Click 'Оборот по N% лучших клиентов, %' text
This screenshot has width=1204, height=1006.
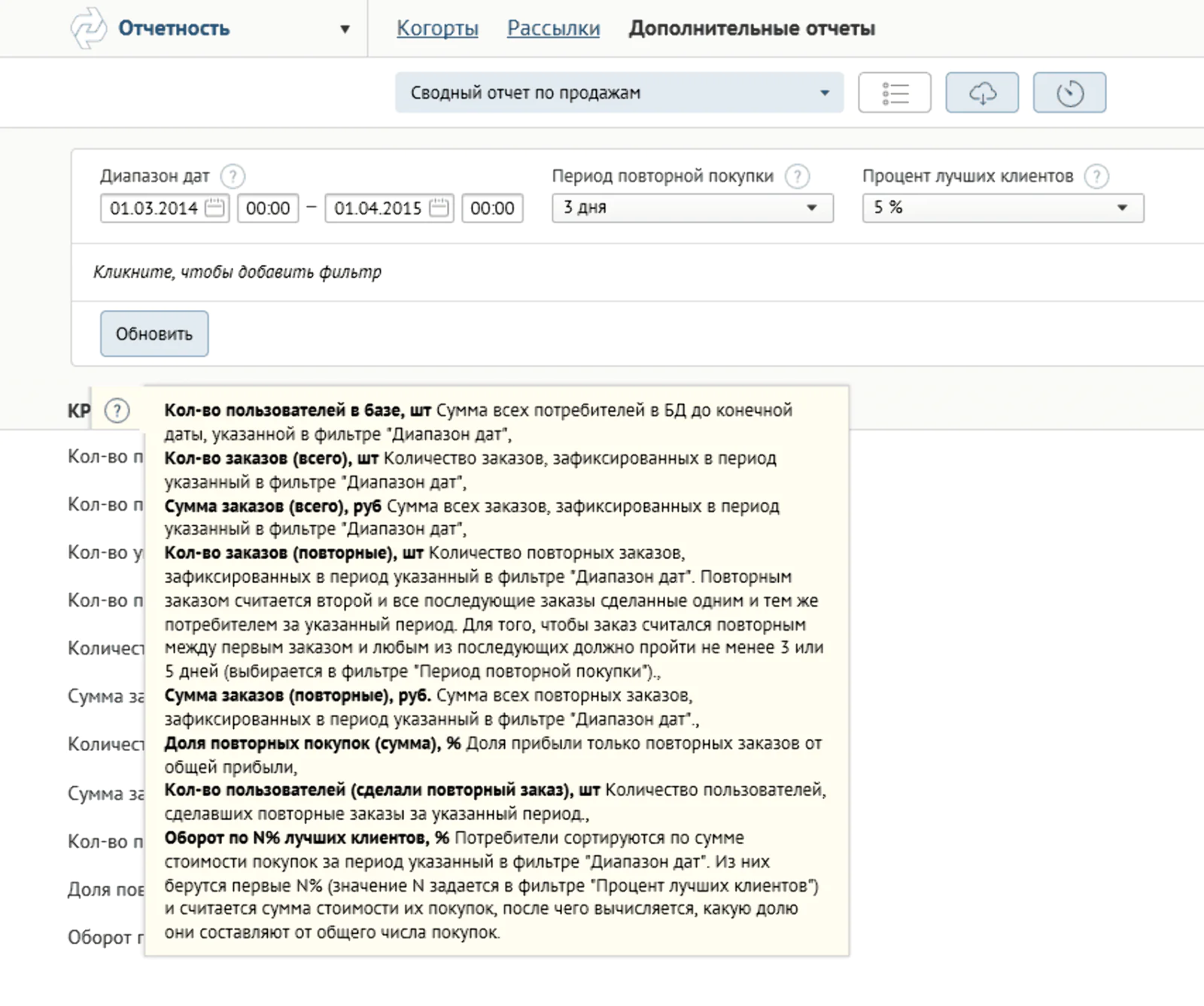coord(307,837)
